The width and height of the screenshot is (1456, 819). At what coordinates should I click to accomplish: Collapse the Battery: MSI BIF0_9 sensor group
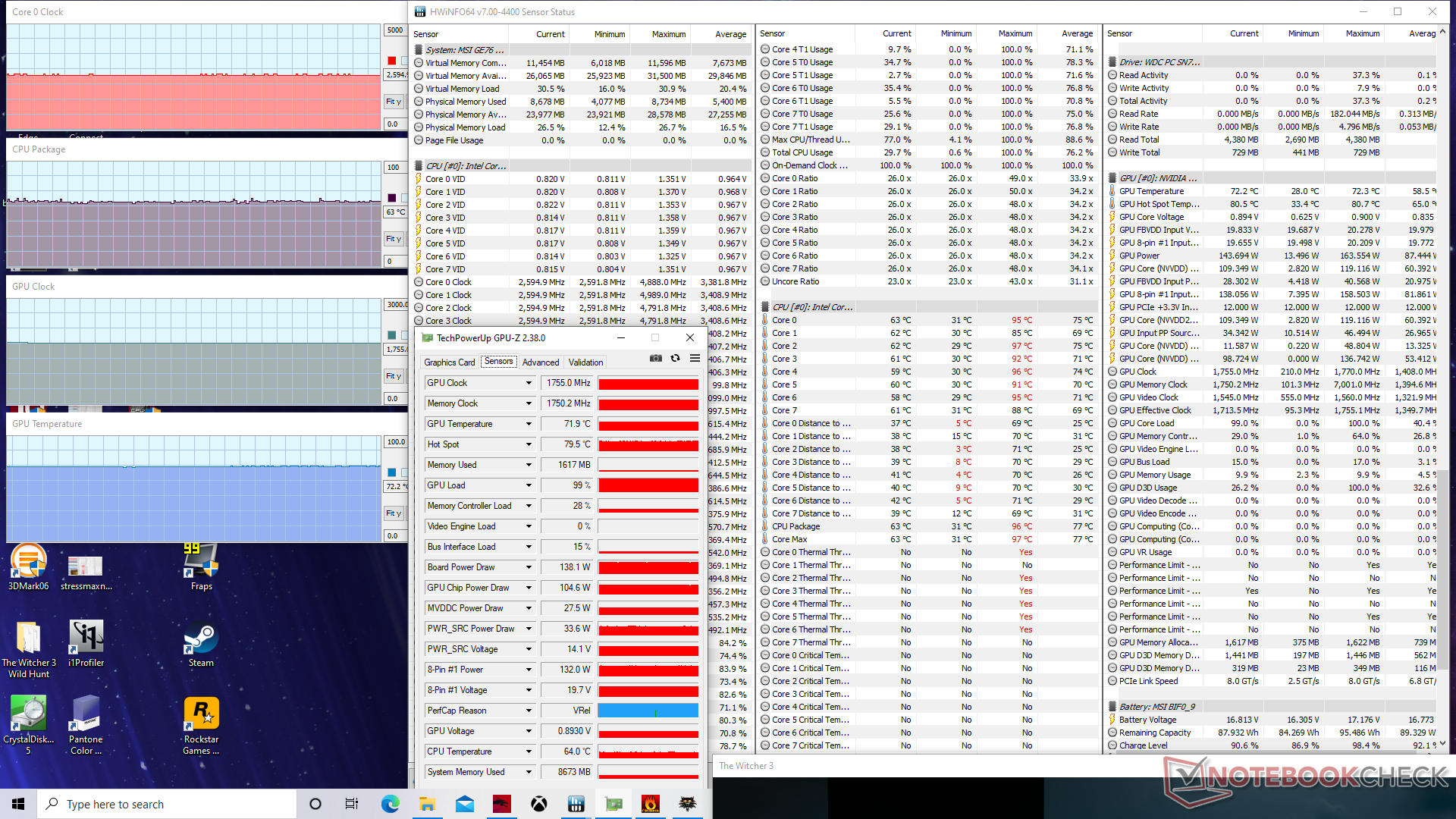[x=1112, y=707]
